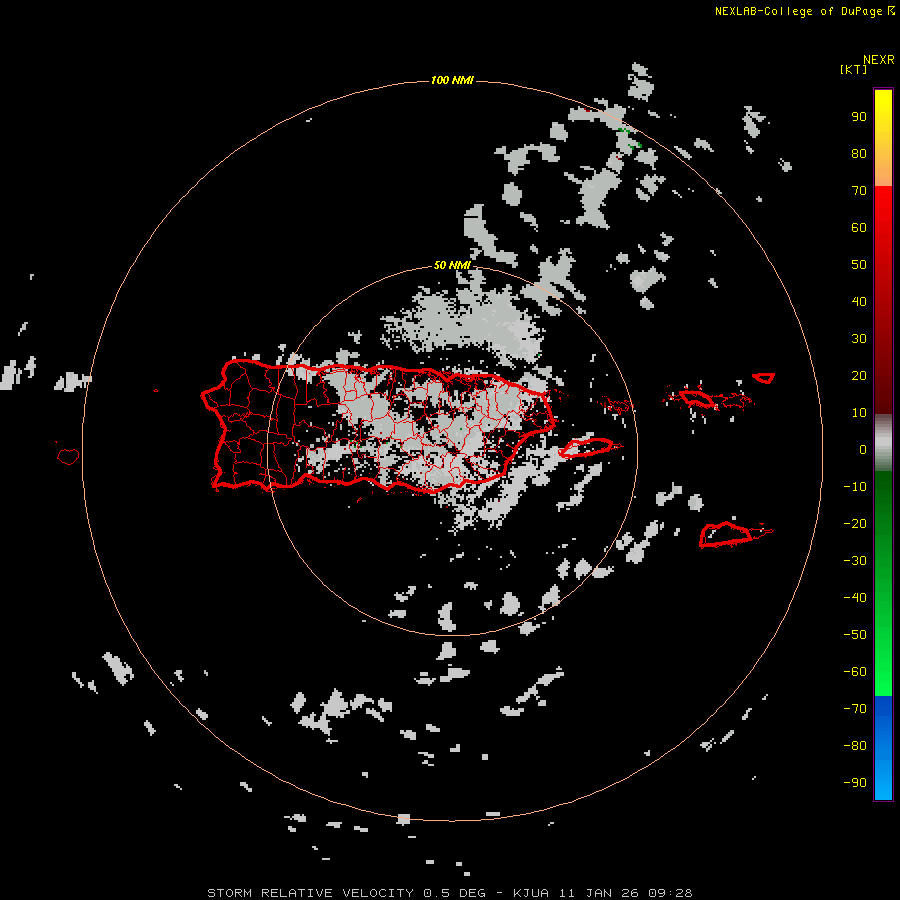This screenshot has width=900, height=900.
Task: Click the positive 40 knot scale value
Action: click(x=859, y=301)
